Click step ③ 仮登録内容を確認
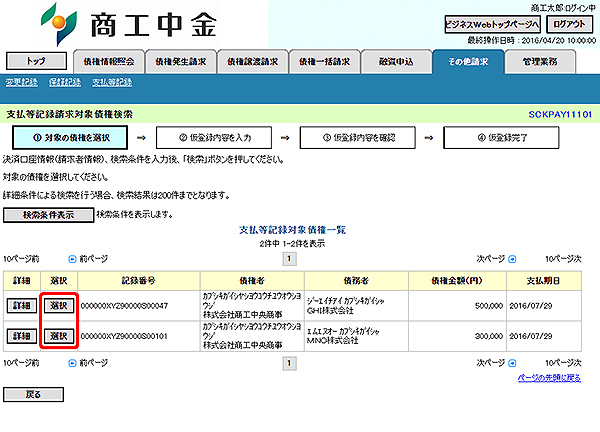This screenshot has width=600, height=432. 358,138
